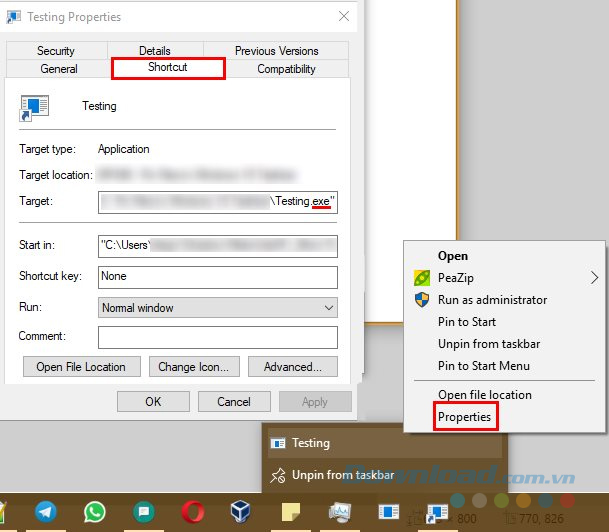Launch Opera browser from the taskbar
The height and width of the screenshot is (532, 609).
click(193, 512)
